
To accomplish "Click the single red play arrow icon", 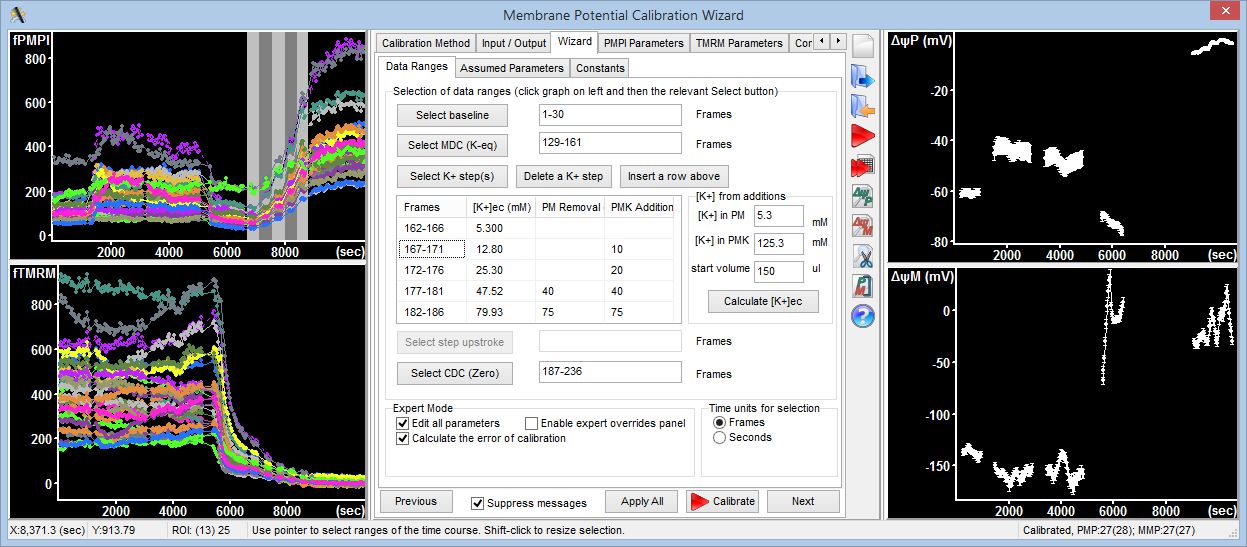I will click(863, 135).
